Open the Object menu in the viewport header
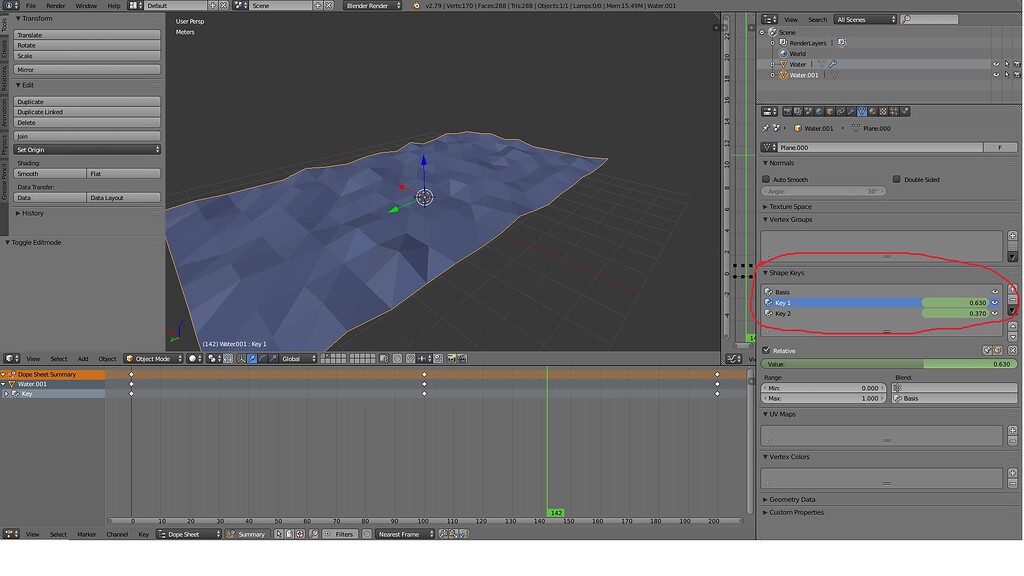1024x576 pixels. (107, 358)
